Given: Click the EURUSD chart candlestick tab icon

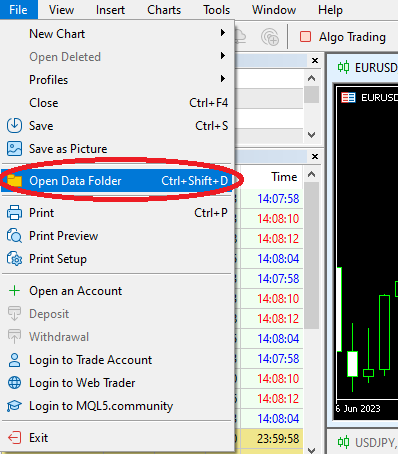Looking at the screenshot, I should (x=343, y=67).
